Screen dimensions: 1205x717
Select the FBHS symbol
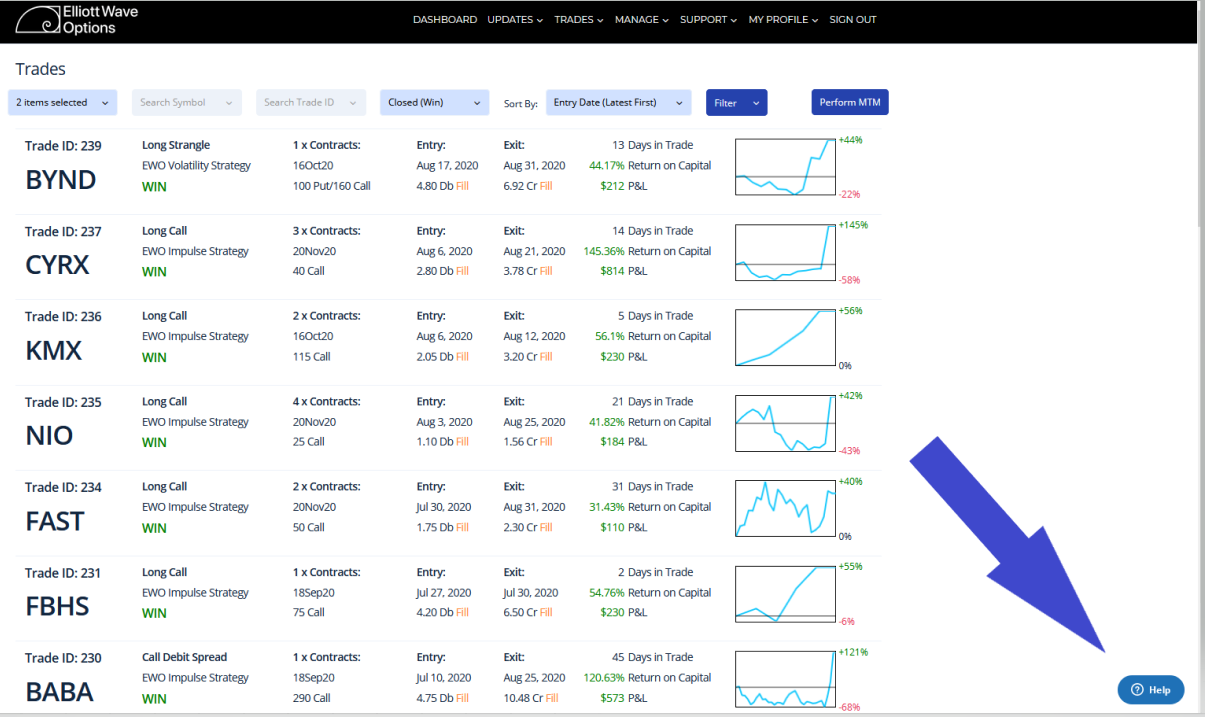click(x=57, y=607)
